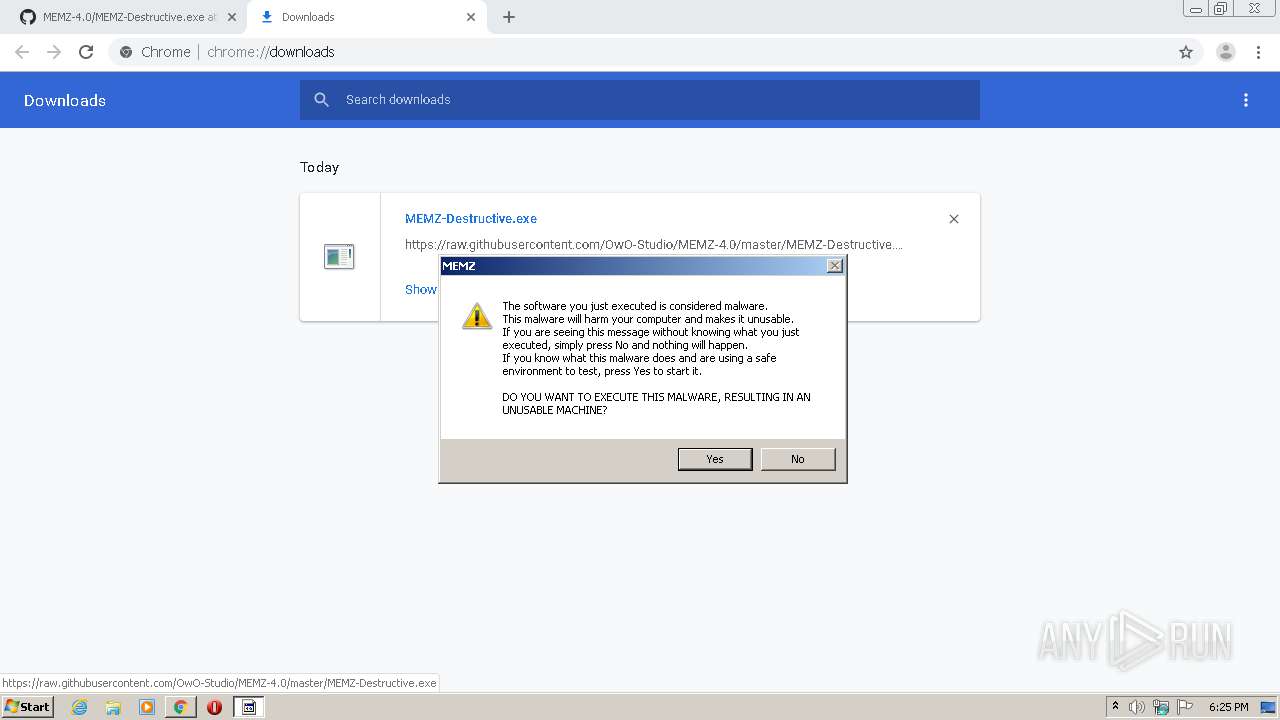Reload the downloads page
1280x720 pixels.
pyautogui.click(x=86, y=52)
